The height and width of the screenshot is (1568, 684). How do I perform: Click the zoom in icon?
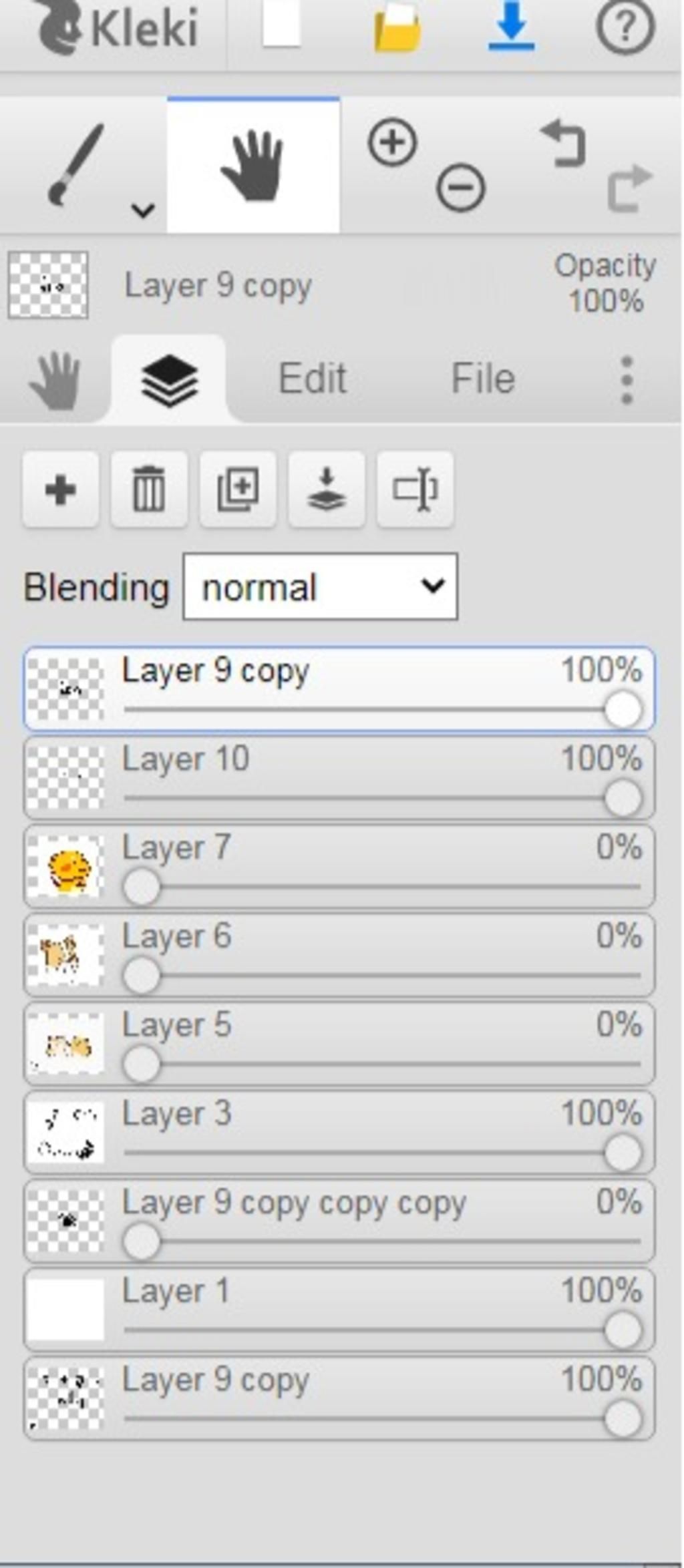[x=392, y=142]
